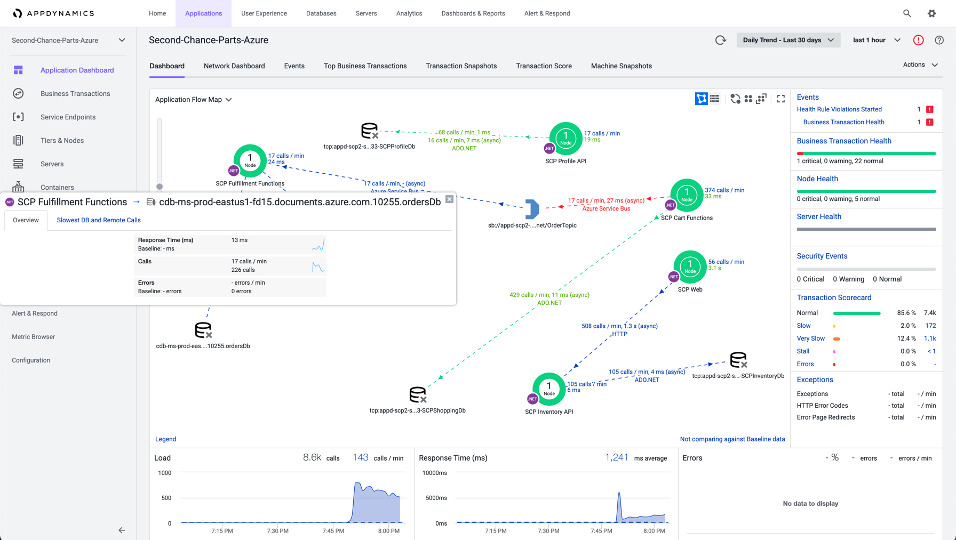This screenshot has height=540, width=956.
Task: Click the ordersDb database icon on the map
Action: coord(203,330)
